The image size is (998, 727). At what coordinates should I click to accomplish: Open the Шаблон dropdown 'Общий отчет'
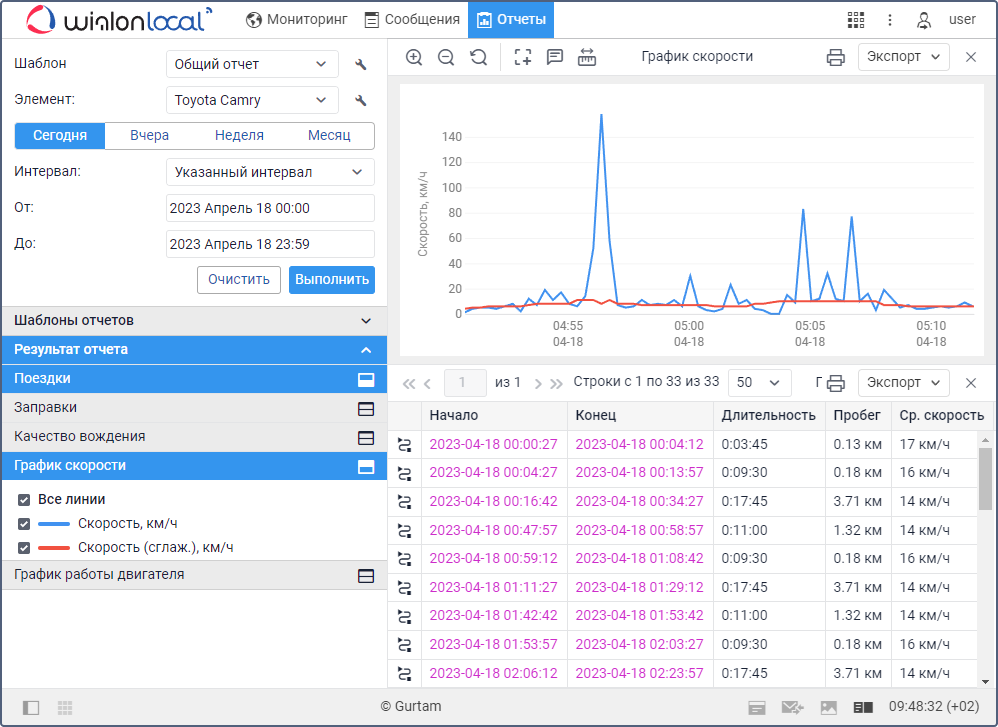tap(252, 64)
